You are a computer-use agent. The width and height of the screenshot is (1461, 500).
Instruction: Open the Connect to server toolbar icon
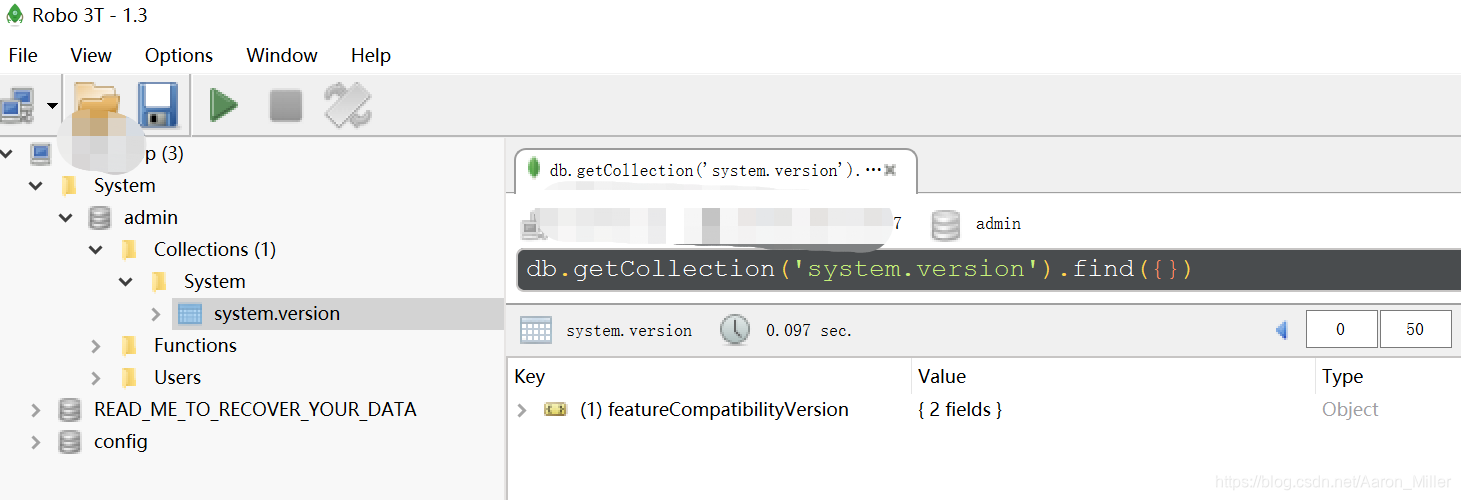click(17, 105)
